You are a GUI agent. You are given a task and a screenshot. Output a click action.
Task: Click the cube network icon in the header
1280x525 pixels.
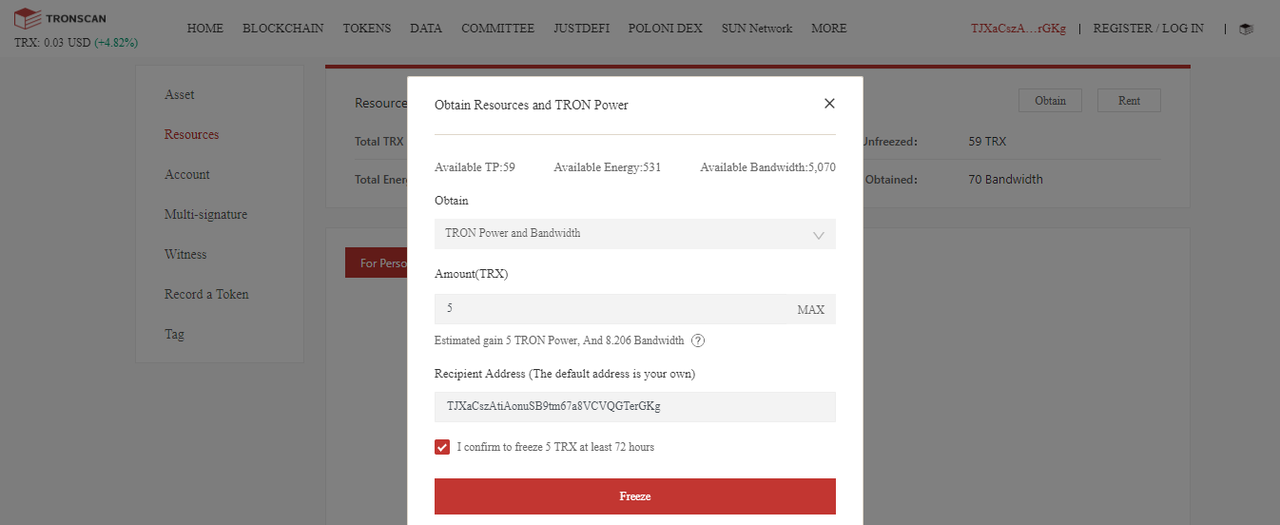[x=1246, y=29]
